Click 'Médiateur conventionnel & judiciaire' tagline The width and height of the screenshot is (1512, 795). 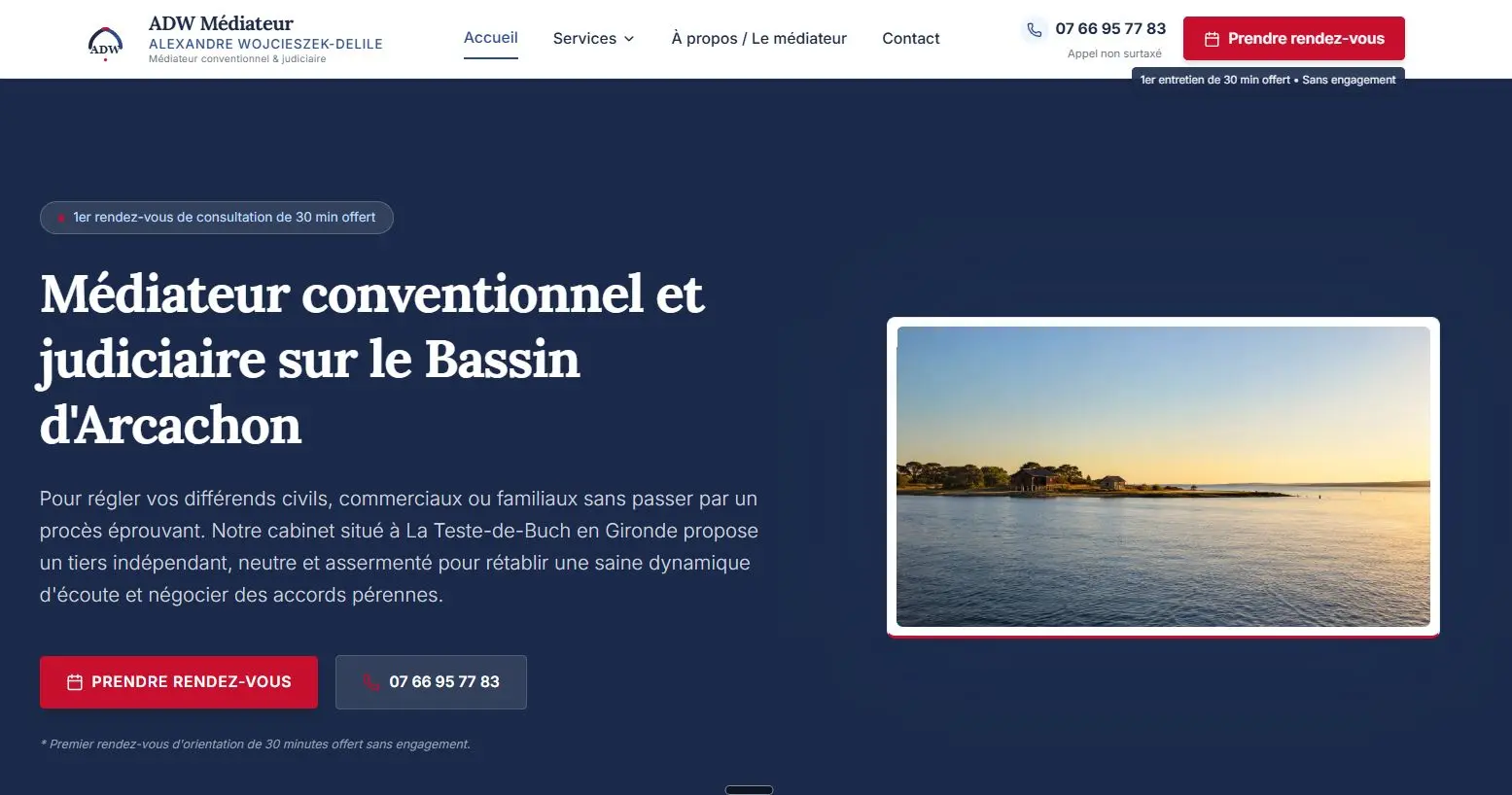coord(237,59)
